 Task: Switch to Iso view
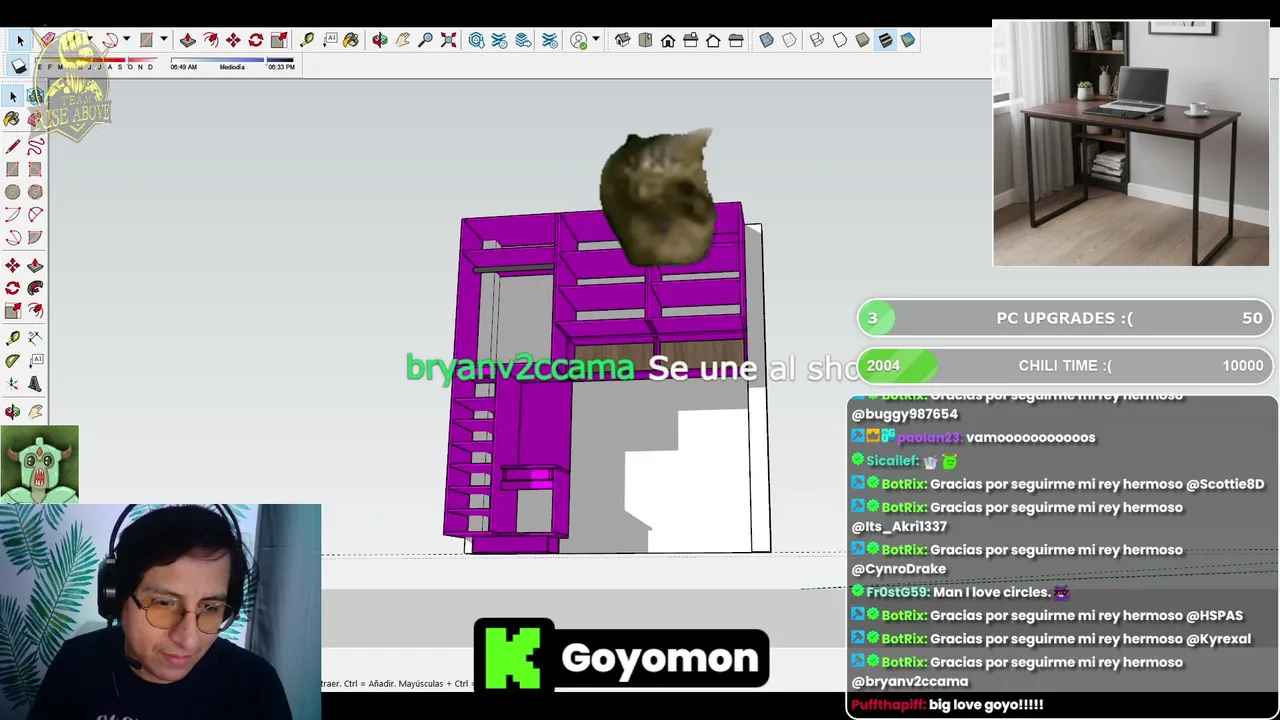pos(622,40)
